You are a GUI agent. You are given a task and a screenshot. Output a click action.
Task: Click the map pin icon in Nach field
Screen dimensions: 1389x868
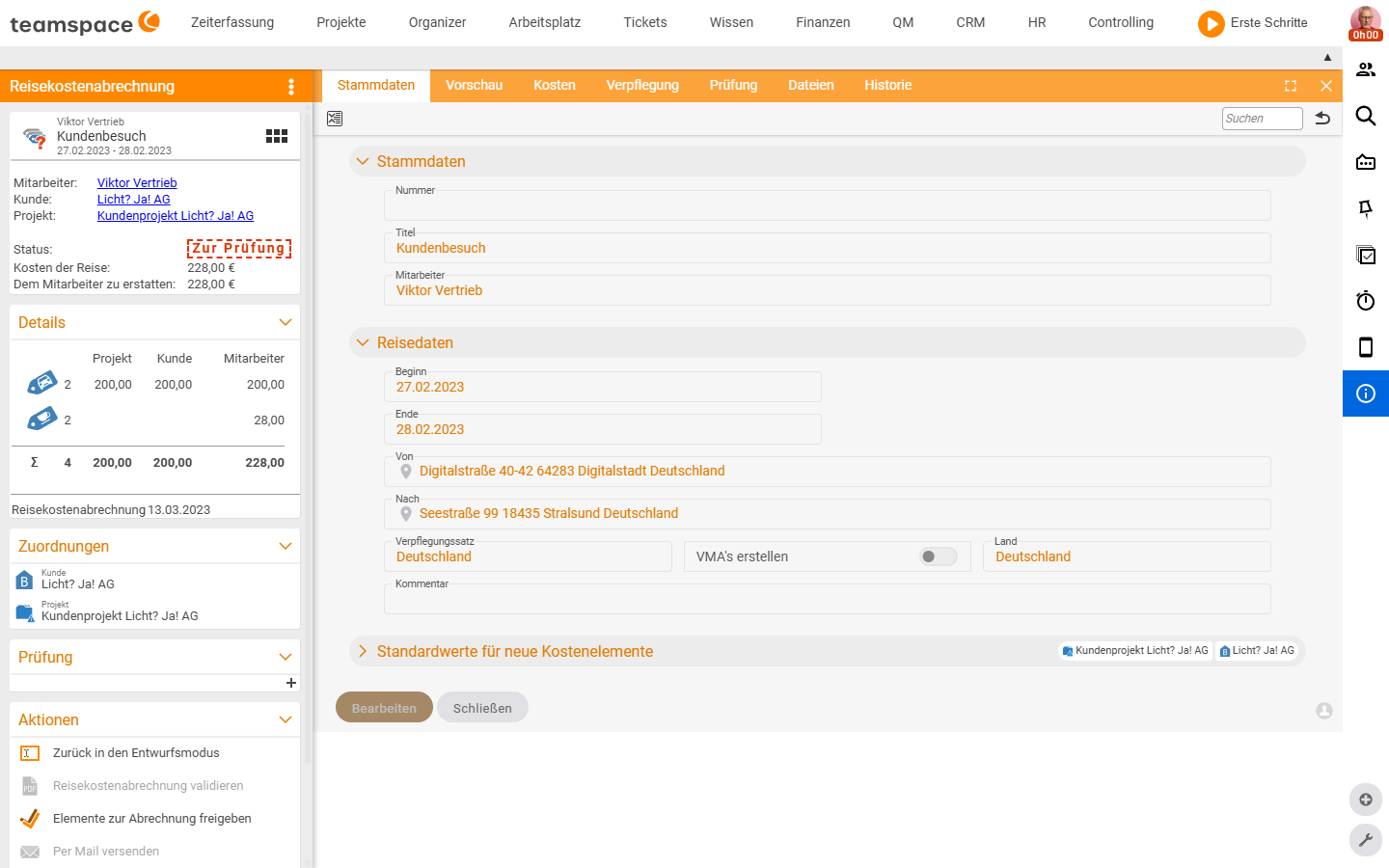[x=406, y=514]
